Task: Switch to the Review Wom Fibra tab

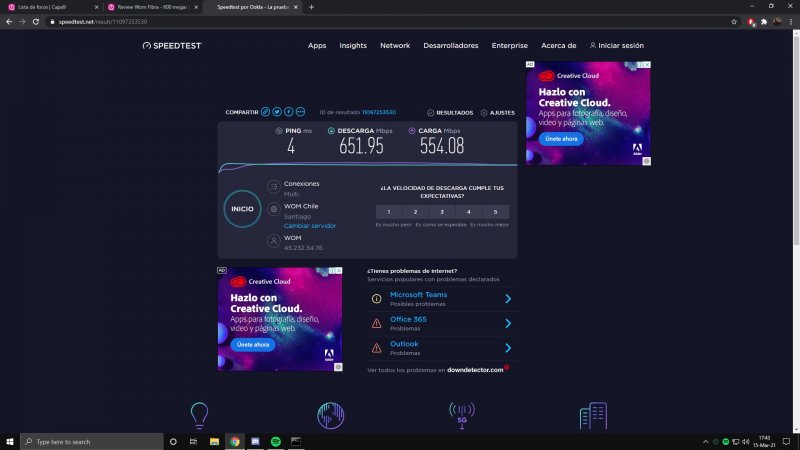Action: click(x=150, y=7)
